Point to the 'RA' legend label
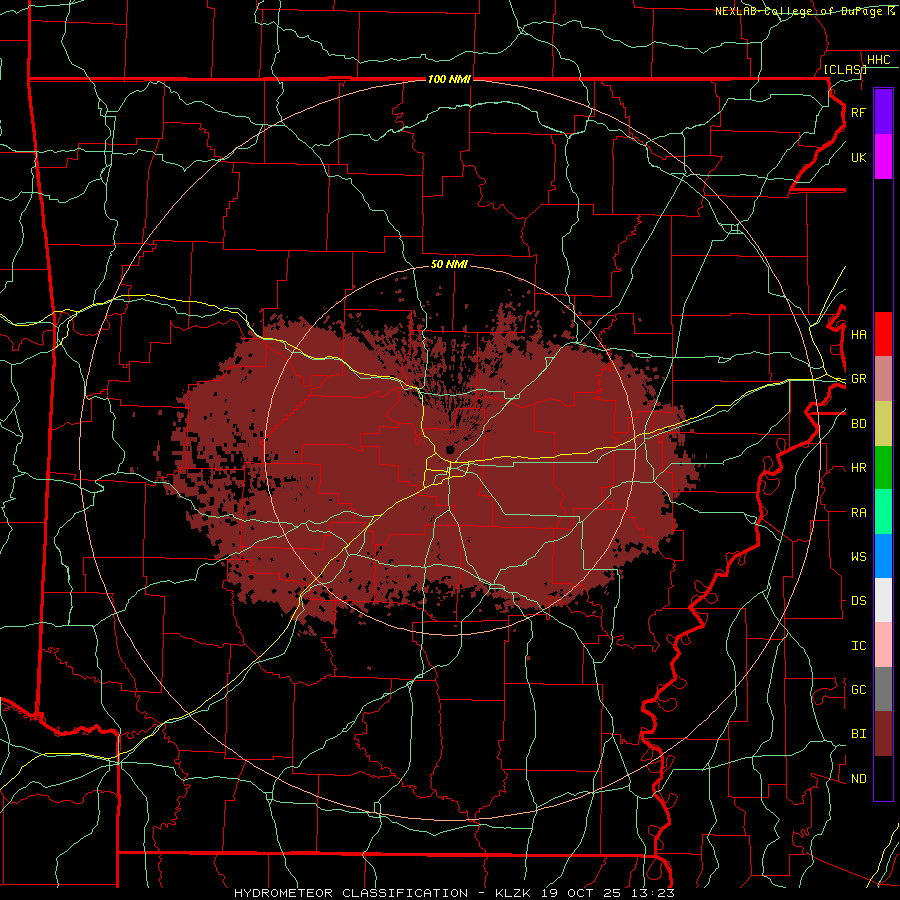This screenshot has height=900, width=900. pyautogui.click(x=858, y=513)
